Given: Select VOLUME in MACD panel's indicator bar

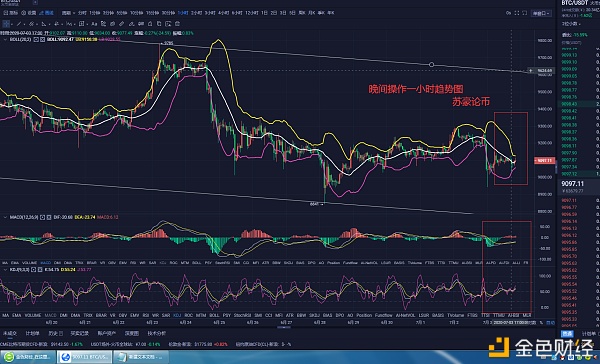Looking at the screenshot, I should (29, 263).
